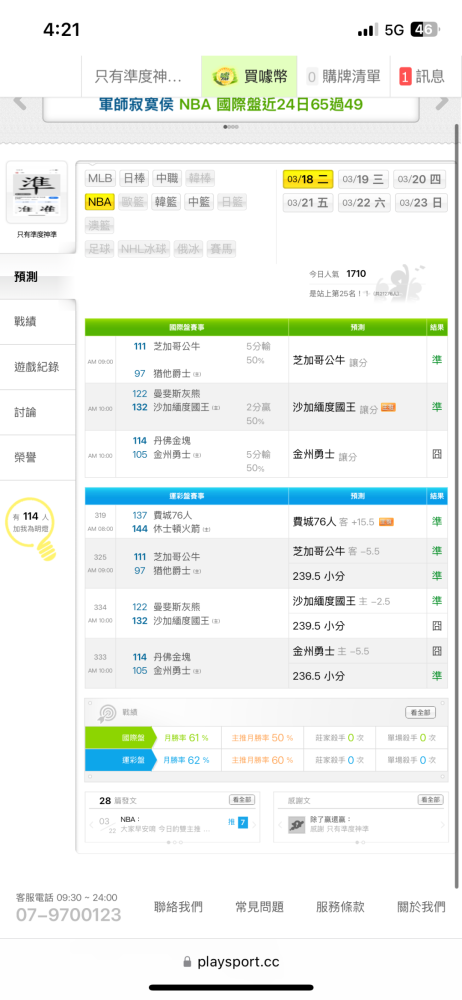Click the target 戰績 icon
This screenshot has height=1000, width=462.
tap(105, 712)
